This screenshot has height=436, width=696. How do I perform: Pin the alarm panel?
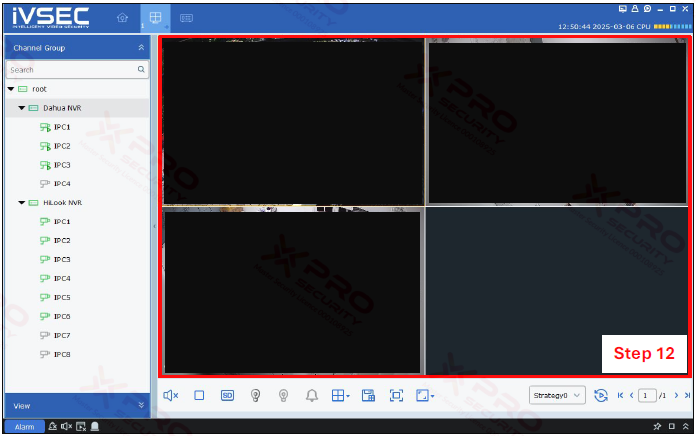(x=657, y=426)
